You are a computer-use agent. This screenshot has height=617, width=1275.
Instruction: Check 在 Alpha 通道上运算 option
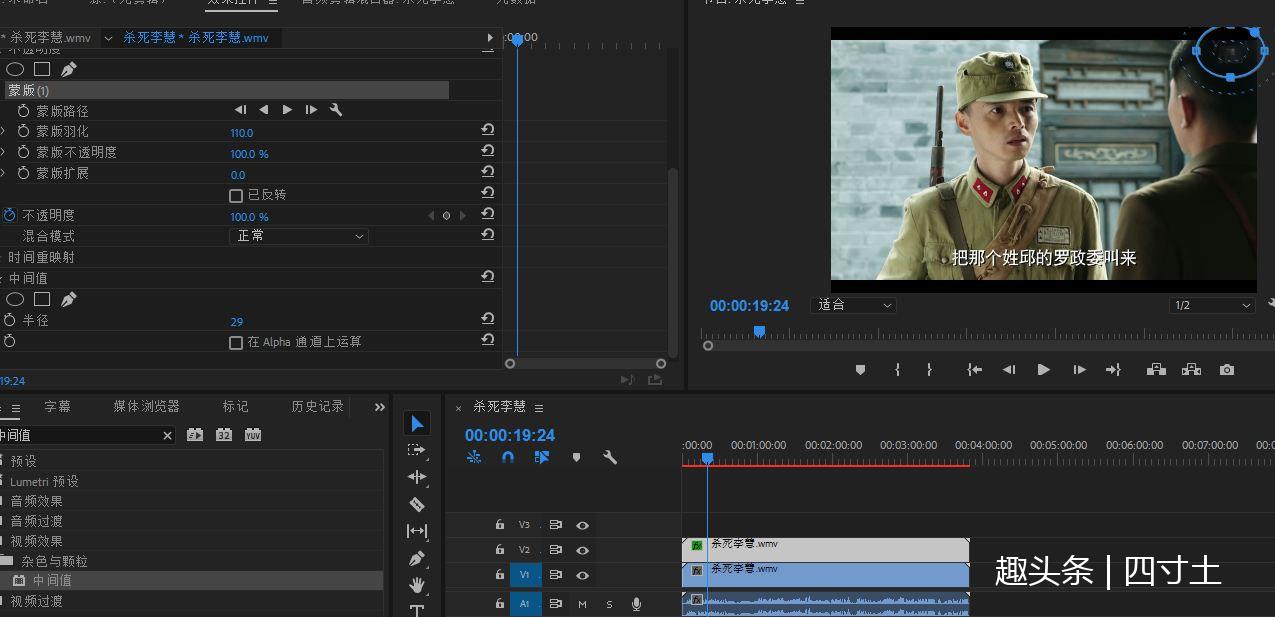(236, 342)
